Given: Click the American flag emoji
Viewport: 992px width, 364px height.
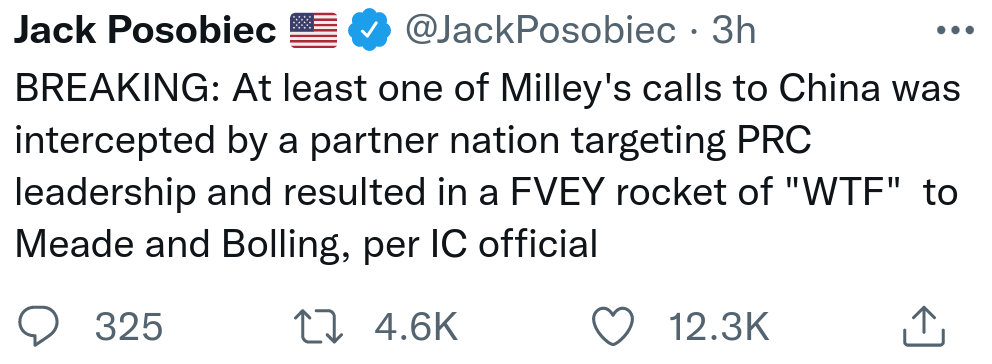Looking at the screenshot, I should point(314,31).
